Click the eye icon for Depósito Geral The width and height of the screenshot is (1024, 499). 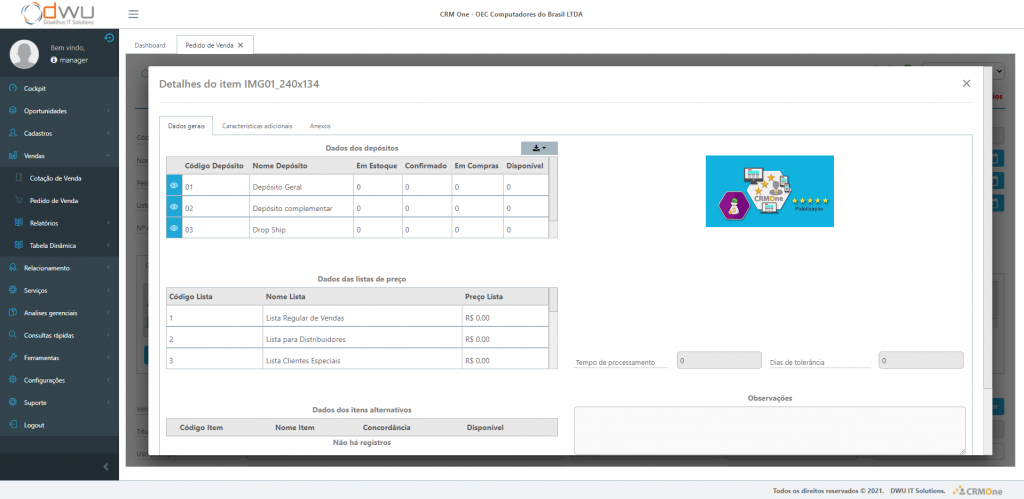[x=174, y=186]
